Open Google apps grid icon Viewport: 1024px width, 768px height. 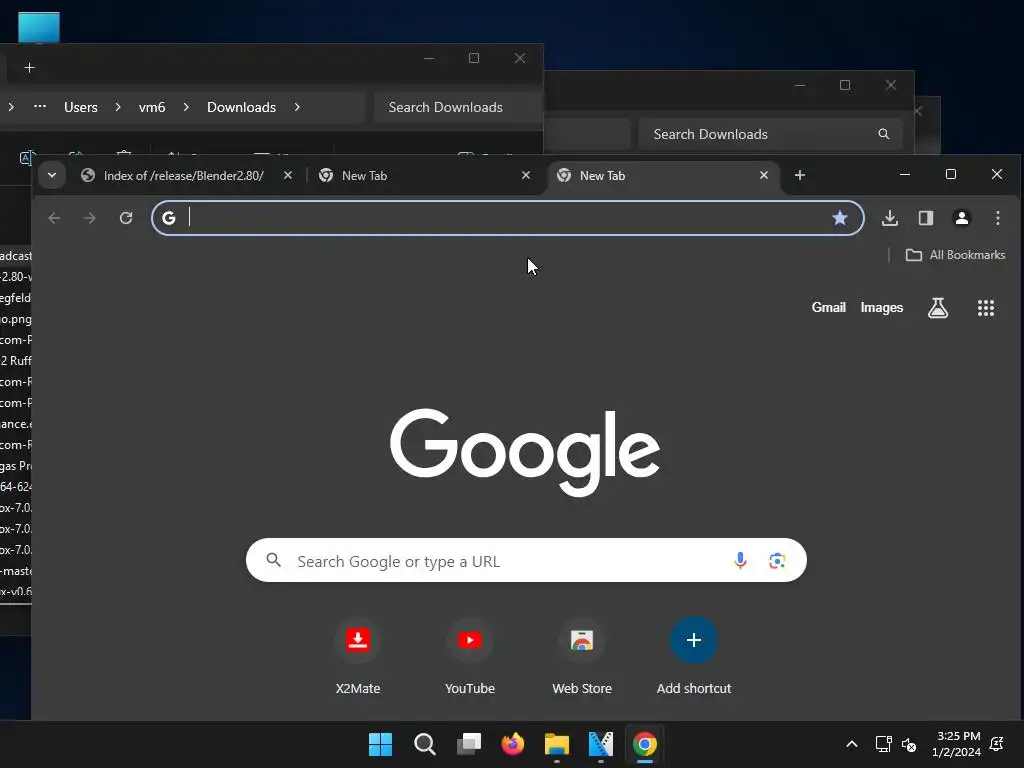point(985,308)
